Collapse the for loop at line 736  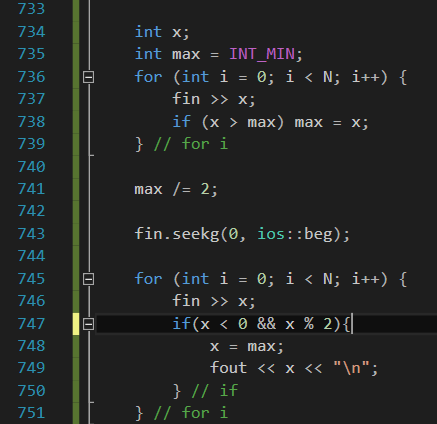pos(88,77)
